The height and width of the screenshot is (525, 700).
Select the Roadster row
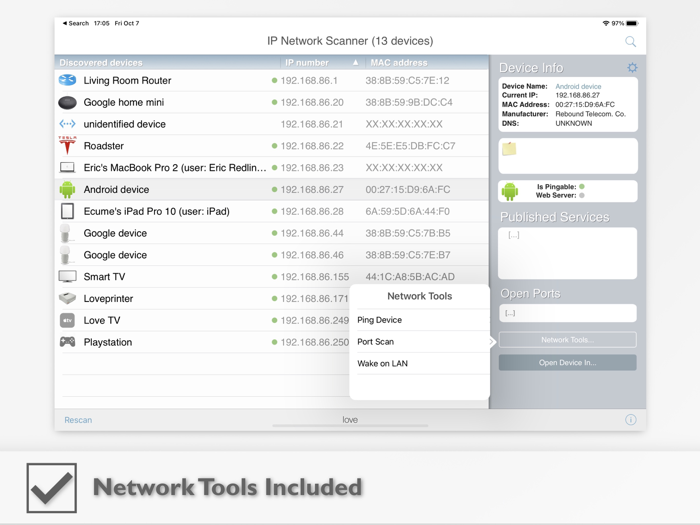pyautogui.click(x=272, y=146)
